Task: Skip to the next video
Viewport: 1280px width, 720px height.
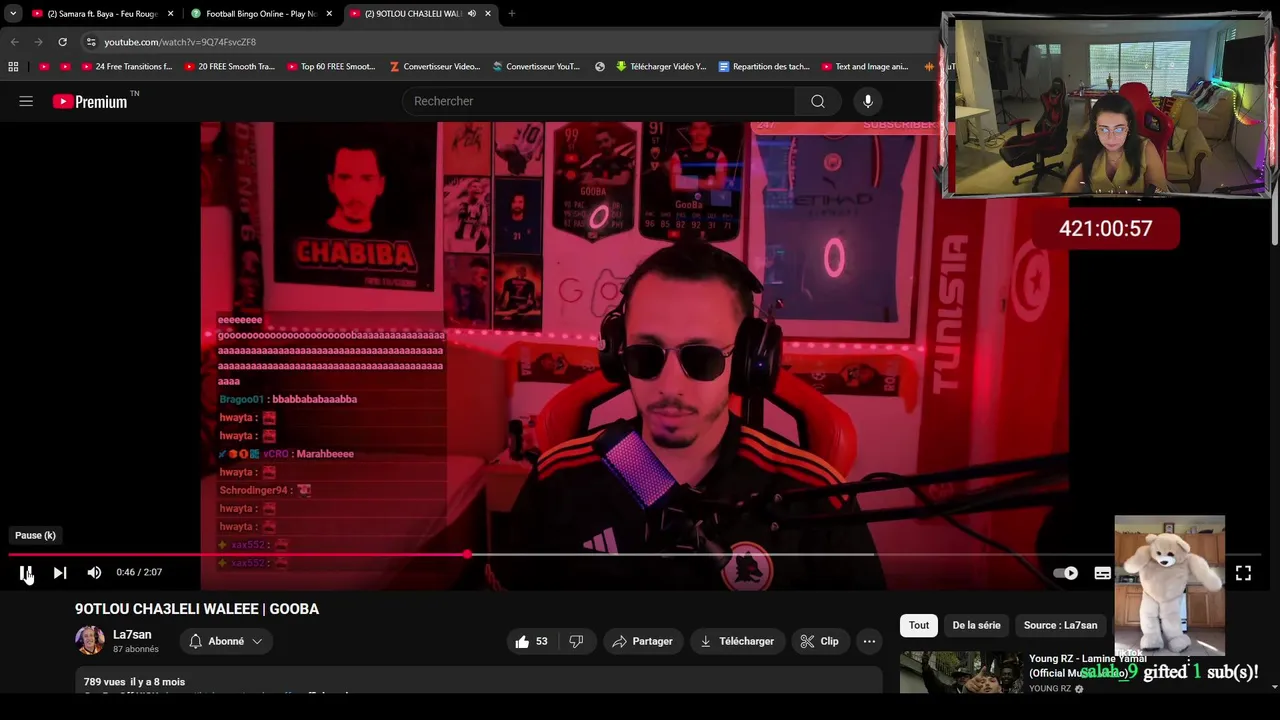Action: click(x=60, y=573)
